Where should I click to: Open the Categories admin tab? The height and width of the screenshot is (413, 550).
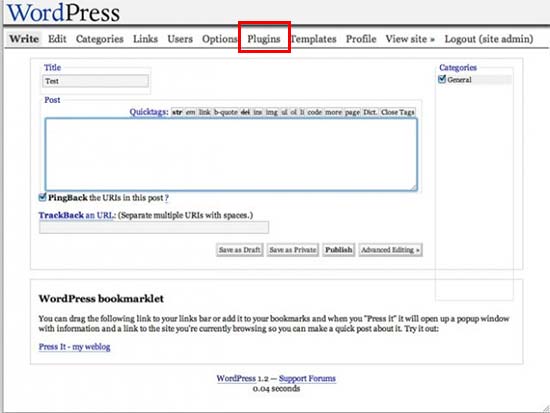tap(100, 39)
